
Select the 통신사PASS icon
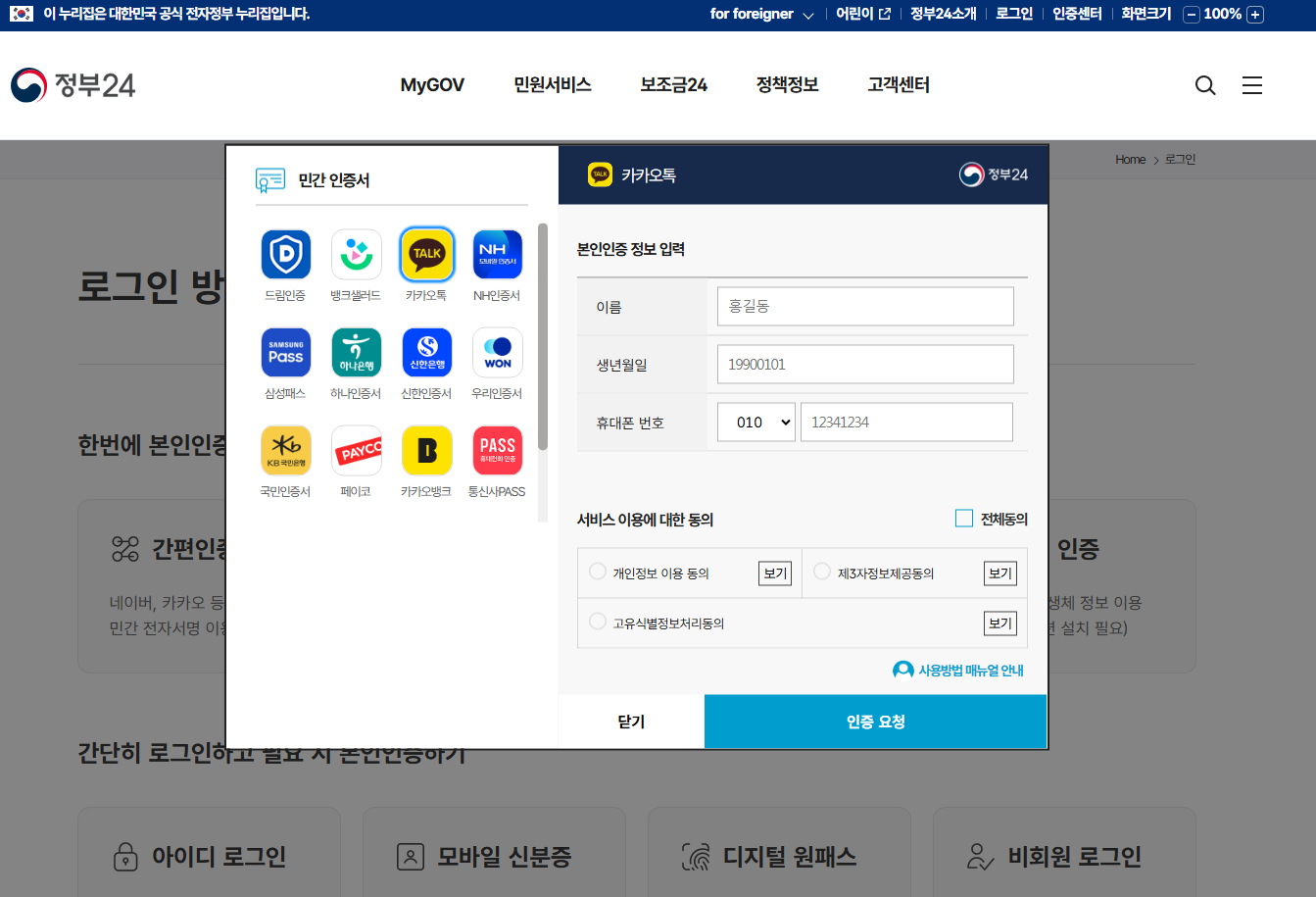[497, 450]
